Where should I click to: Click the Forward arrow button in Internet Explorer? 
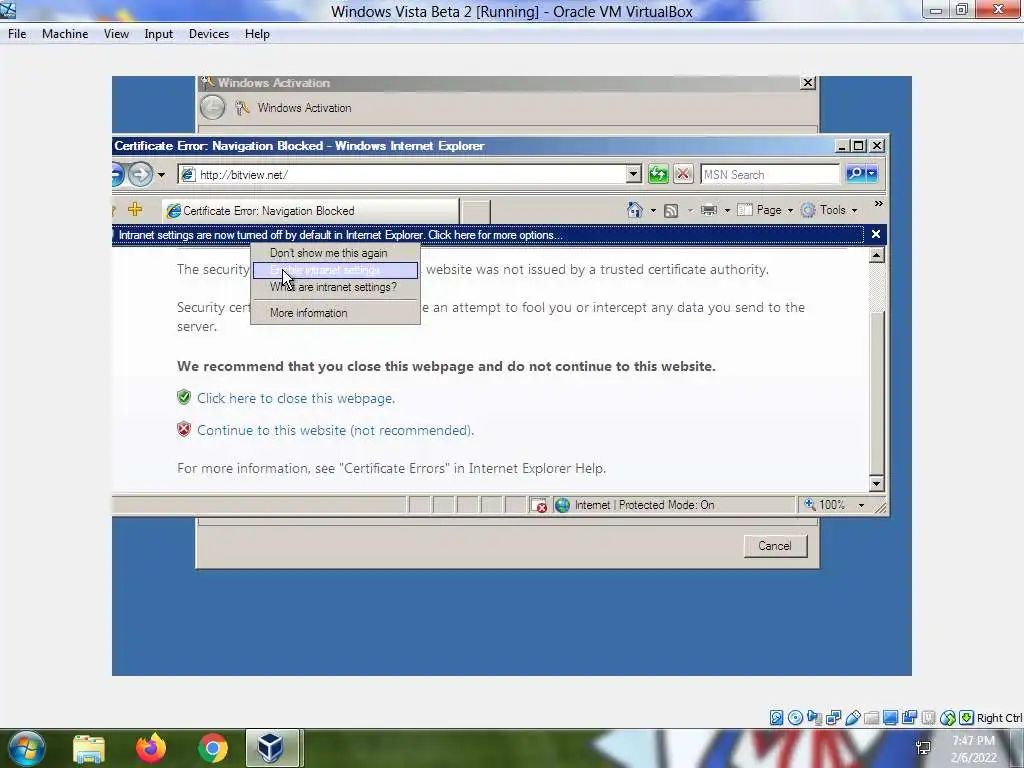pyautogui.click(x=140, y=174)
